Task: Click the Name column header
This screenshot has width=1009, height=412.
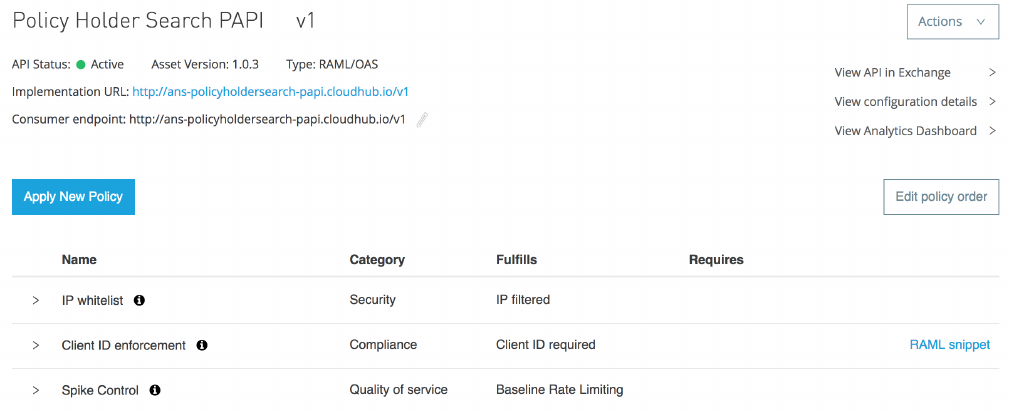Action: (79, 260)
